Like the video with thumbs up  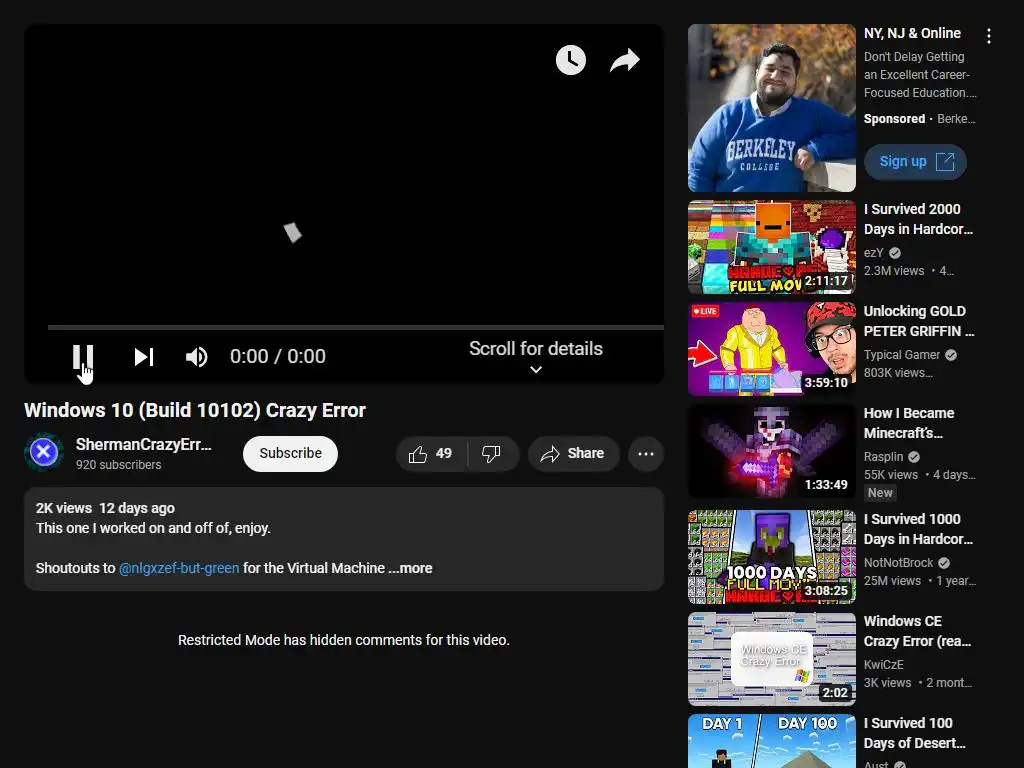point(418,454)
